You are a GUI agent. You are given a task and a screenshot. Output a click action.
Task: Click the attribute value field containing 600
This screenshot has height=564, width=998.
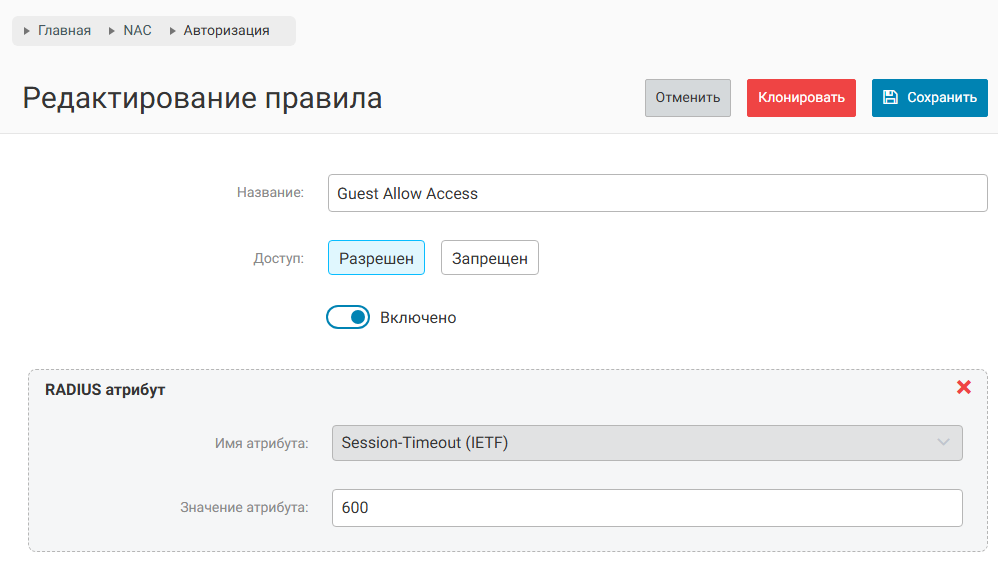coord(646,508)
